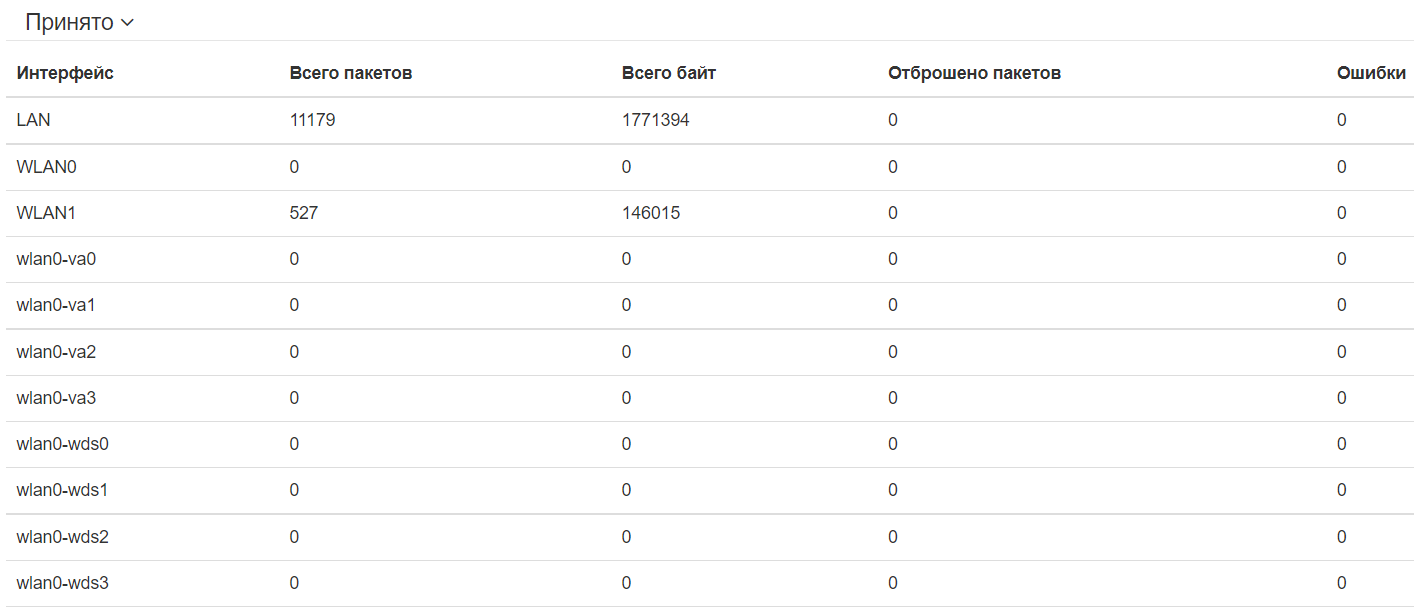Click the wlan0-va2 interface name
1414x607 pixels.
(57, 352)
